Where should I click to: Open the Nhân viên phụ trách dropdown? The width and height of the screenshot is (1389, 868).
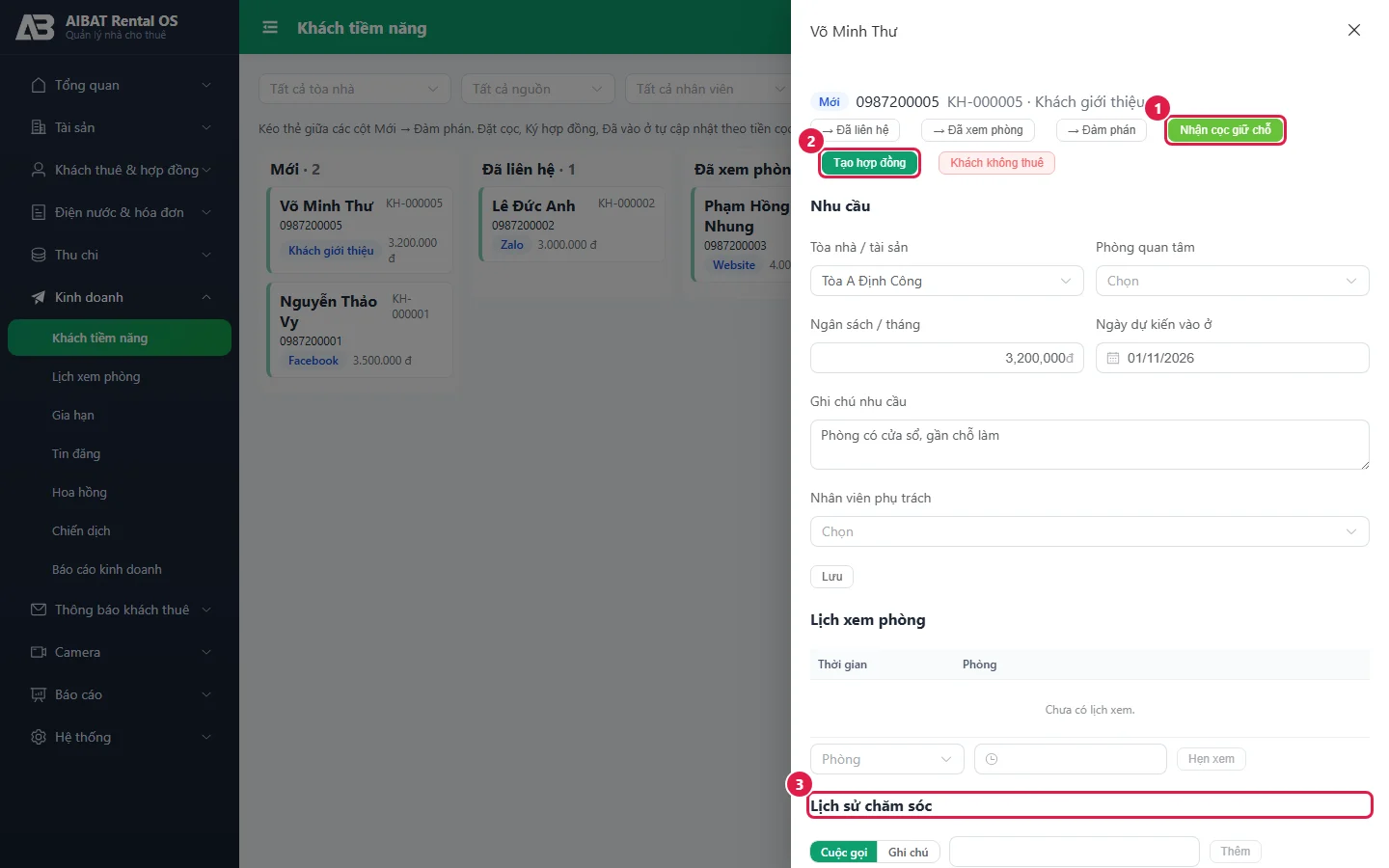click(x=1090, y=531)
